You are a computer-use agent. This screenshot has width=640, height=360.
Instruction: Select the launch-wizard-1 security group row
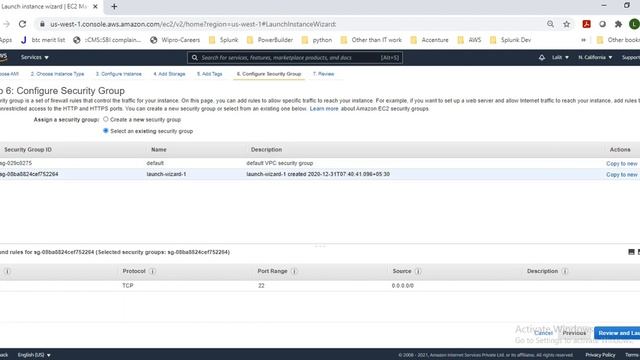320,174
